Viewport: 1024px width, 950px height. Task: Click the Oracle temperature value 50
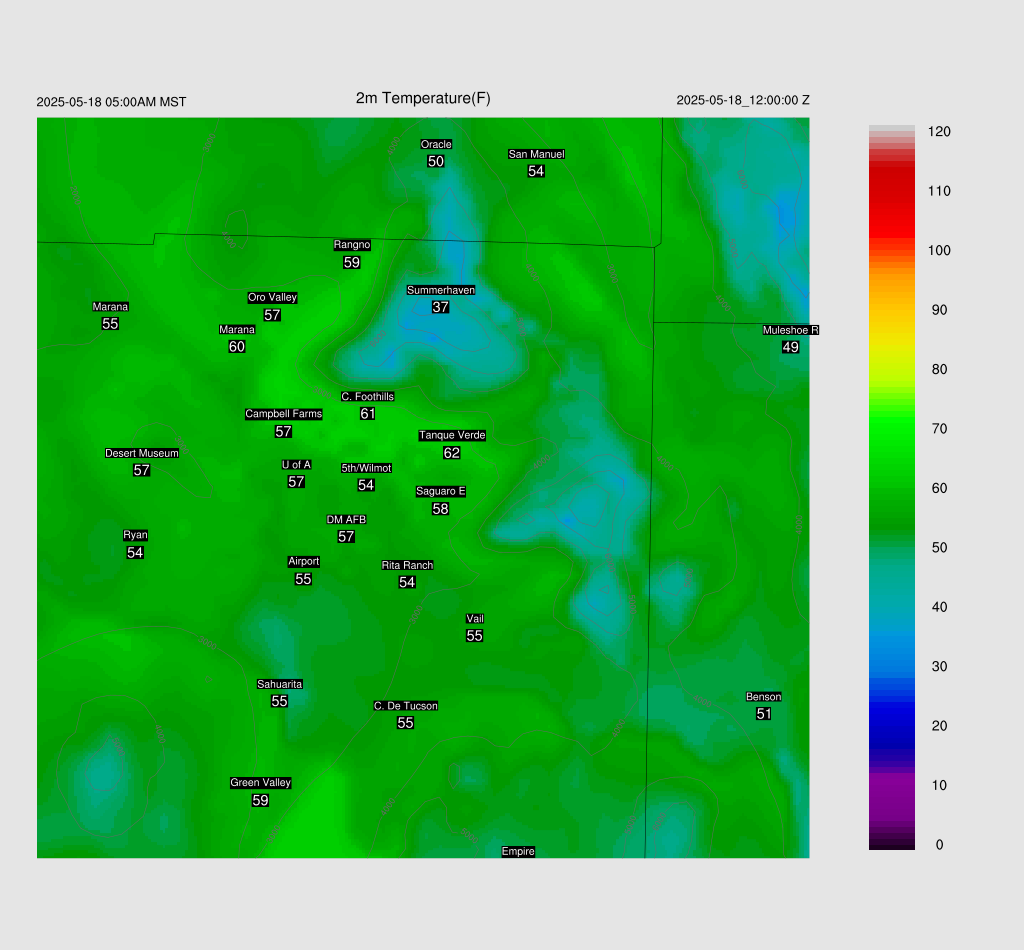pyautogui.click(x=436, y=161)
